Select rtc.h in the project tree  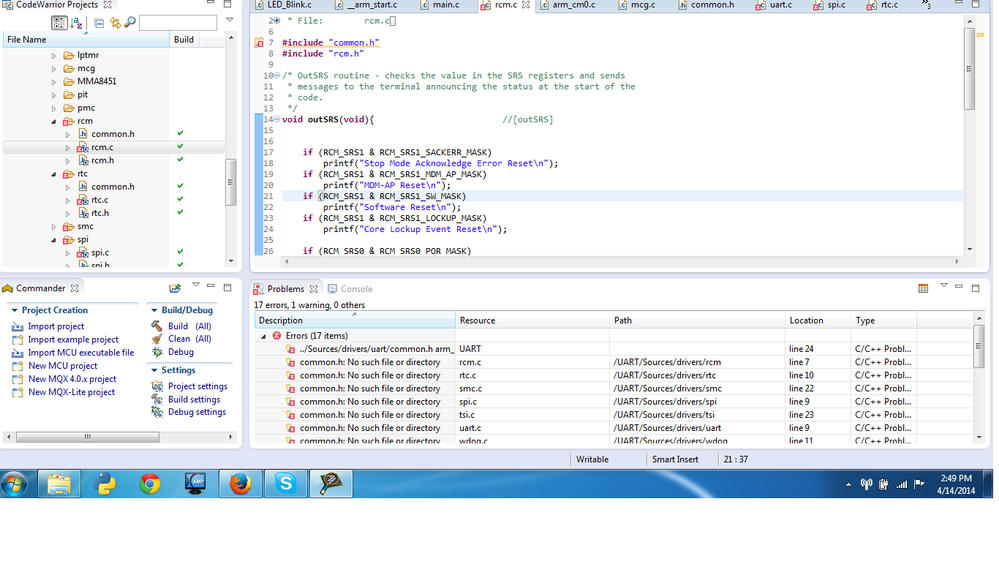click(x=99, y=213)
